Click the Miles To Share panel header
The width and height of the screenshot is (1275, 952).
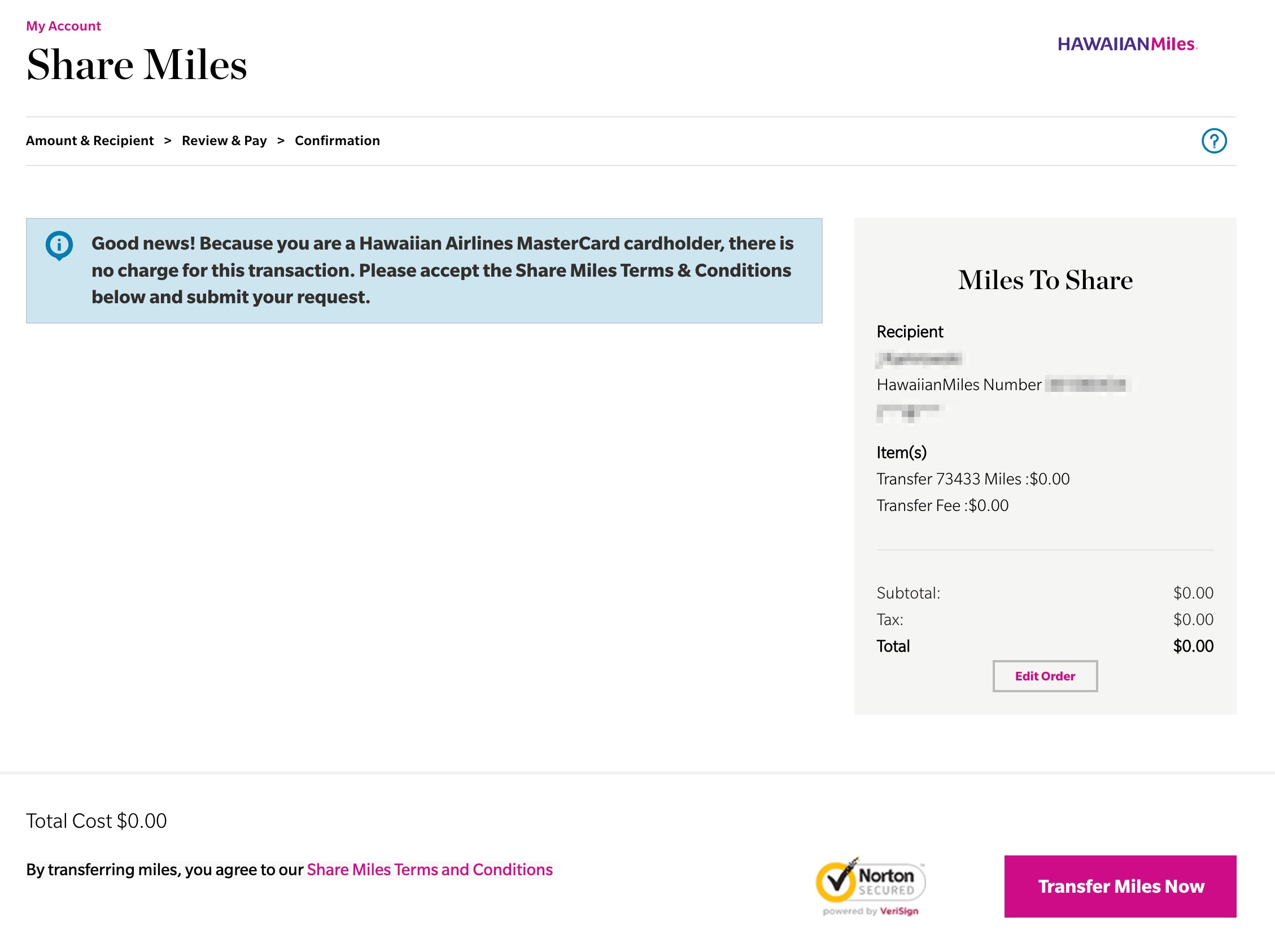tap(1045, 281)
